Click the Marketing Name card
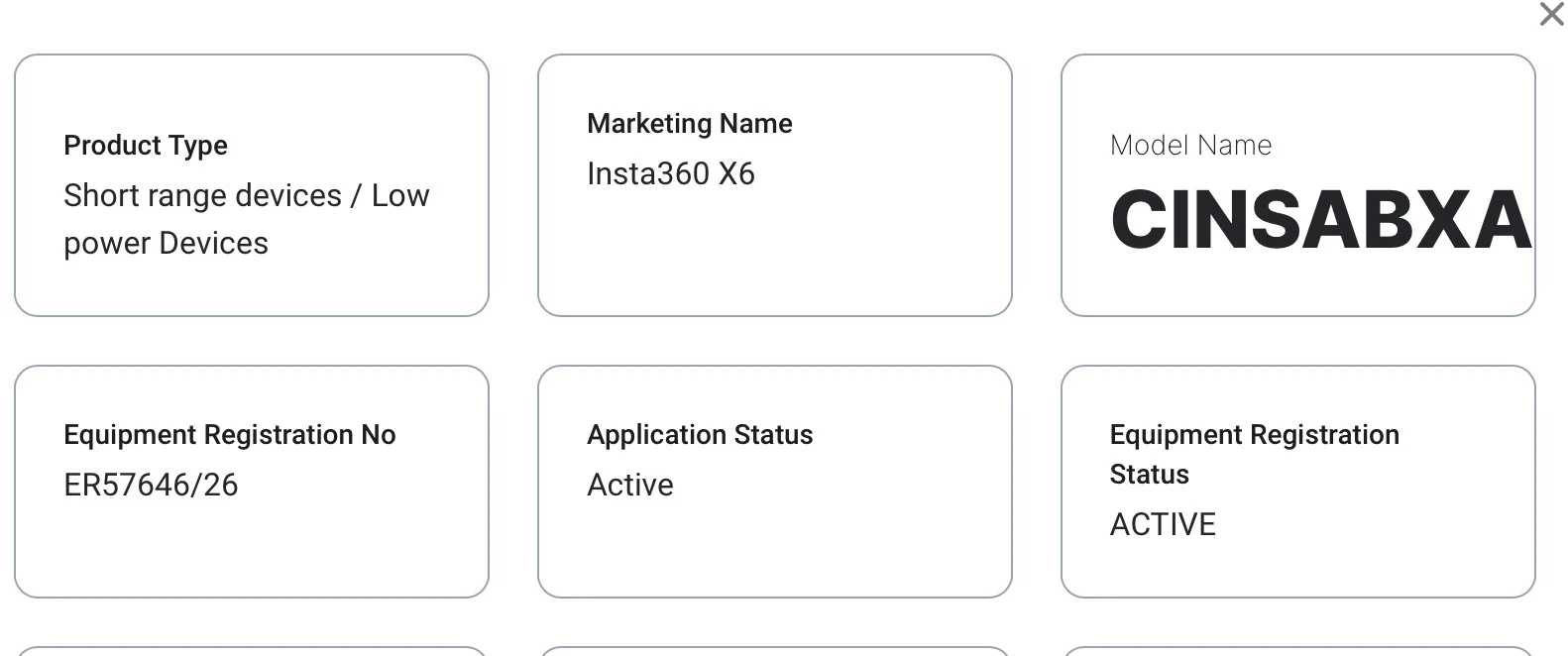This screenshot has height=656, width=1568. [775, 185]
